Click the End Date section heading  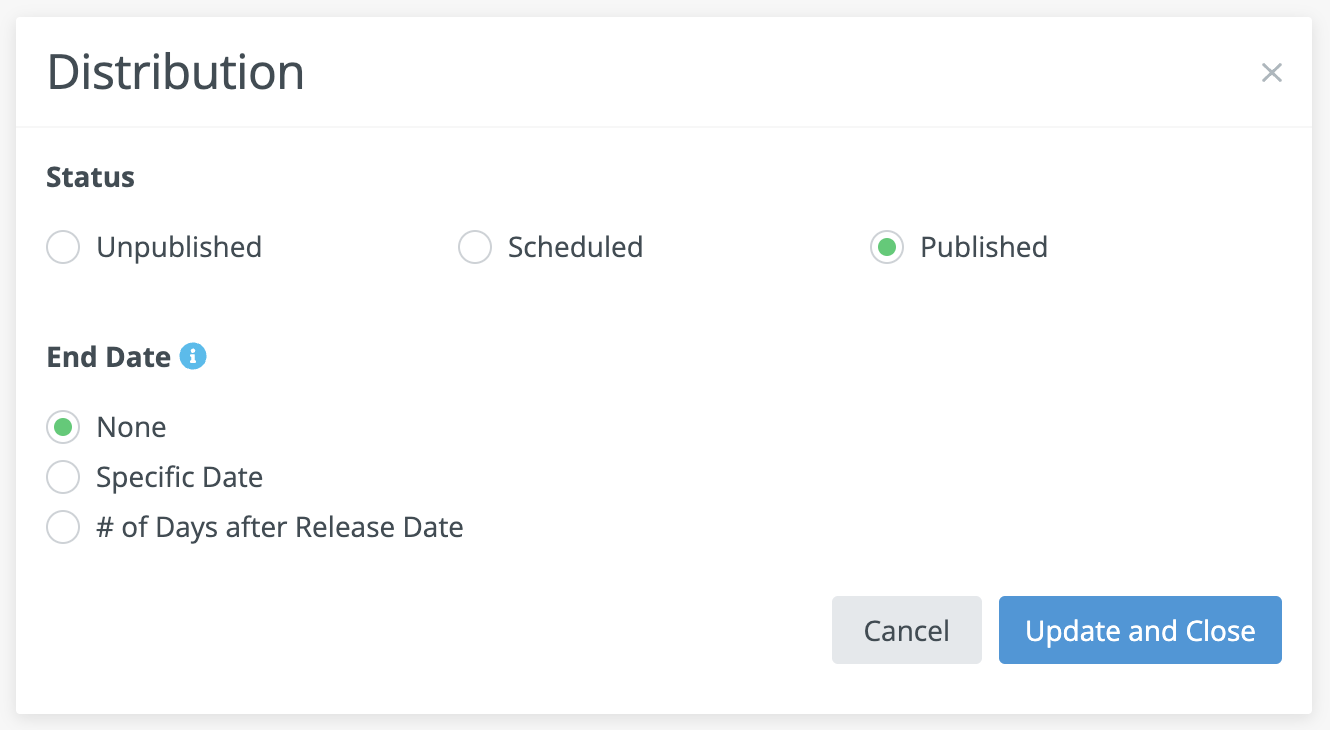pyautogui.click(x=109, y=357)
